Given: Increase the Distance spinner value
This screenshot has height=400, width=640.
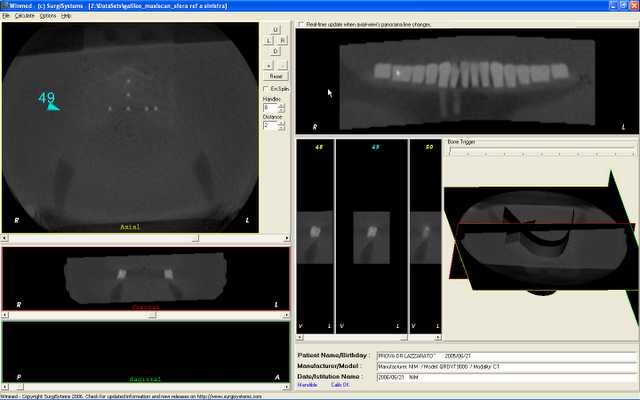Looking at the screenshot, I should 281,123.
